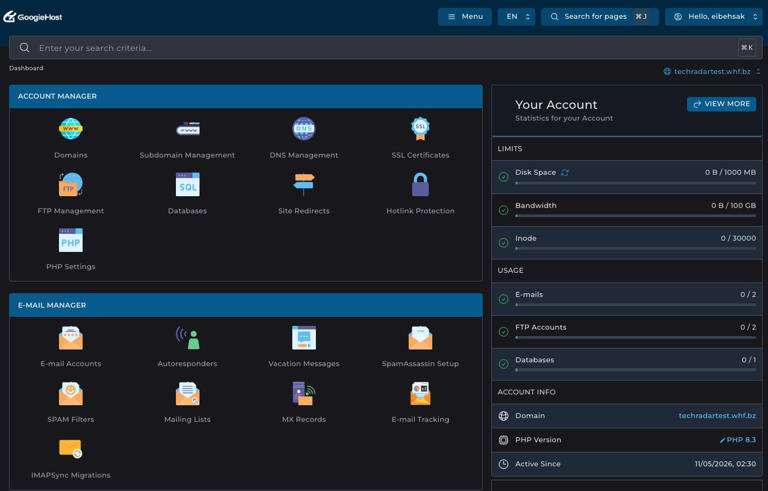Open Subdomain Management icon

[x=188, y=129]
